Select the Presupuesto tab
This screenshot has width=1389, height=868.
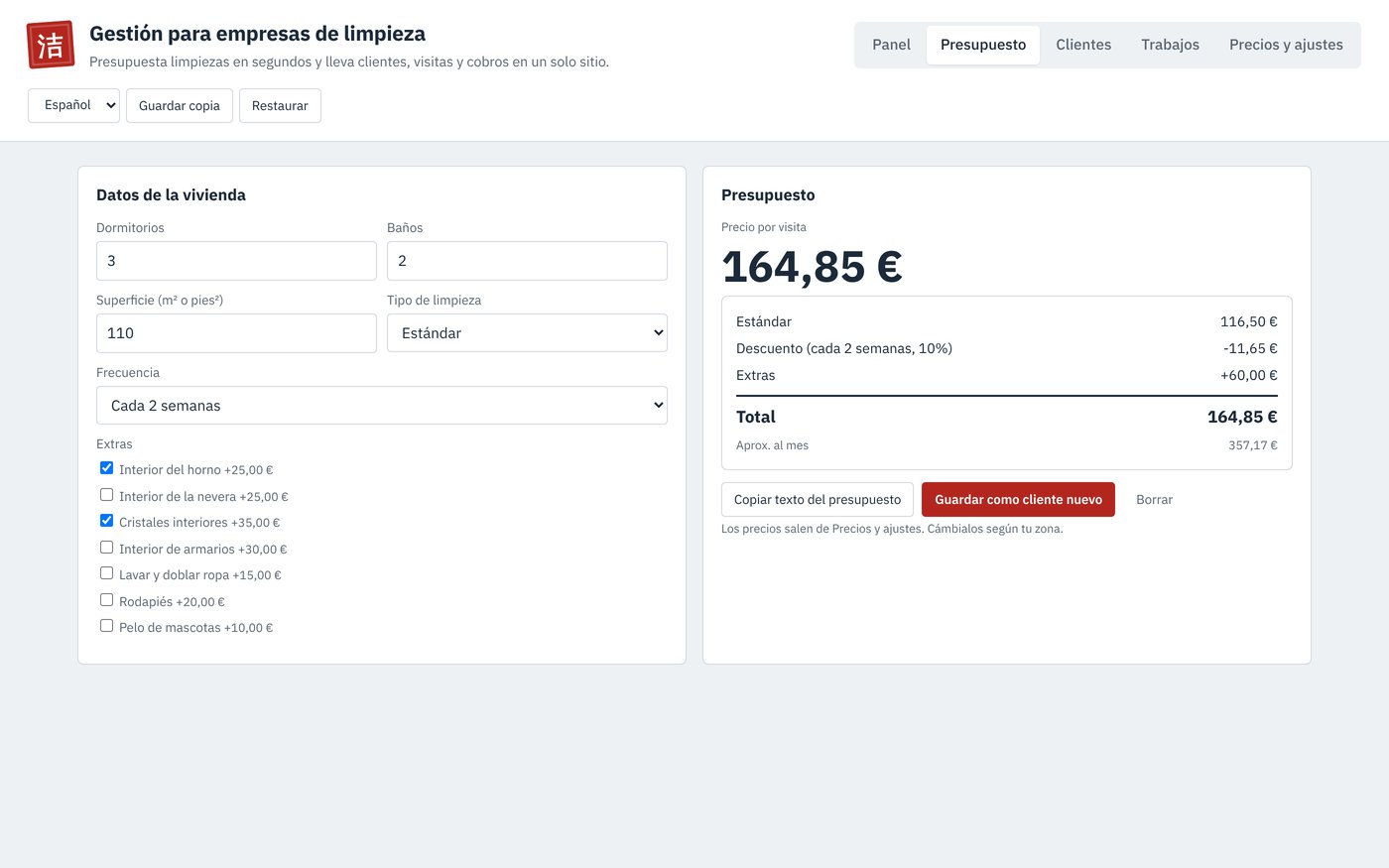983,45
